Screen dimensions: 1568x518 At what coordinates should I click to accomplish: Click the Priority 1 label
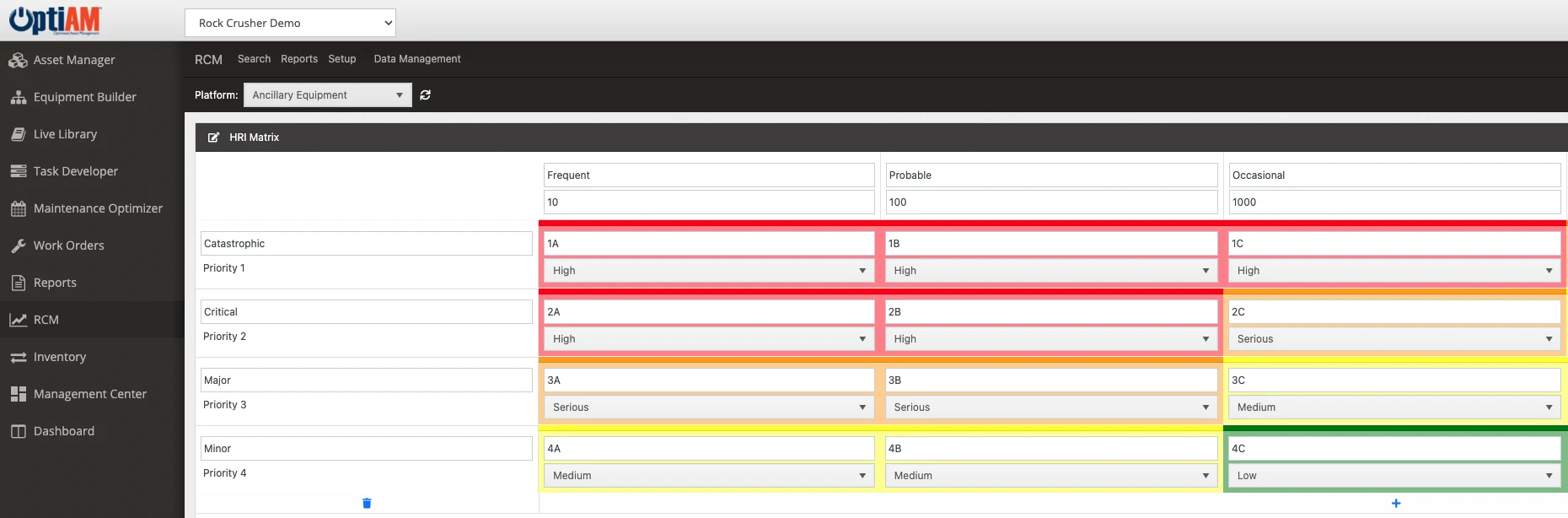[x=224, y=268]
